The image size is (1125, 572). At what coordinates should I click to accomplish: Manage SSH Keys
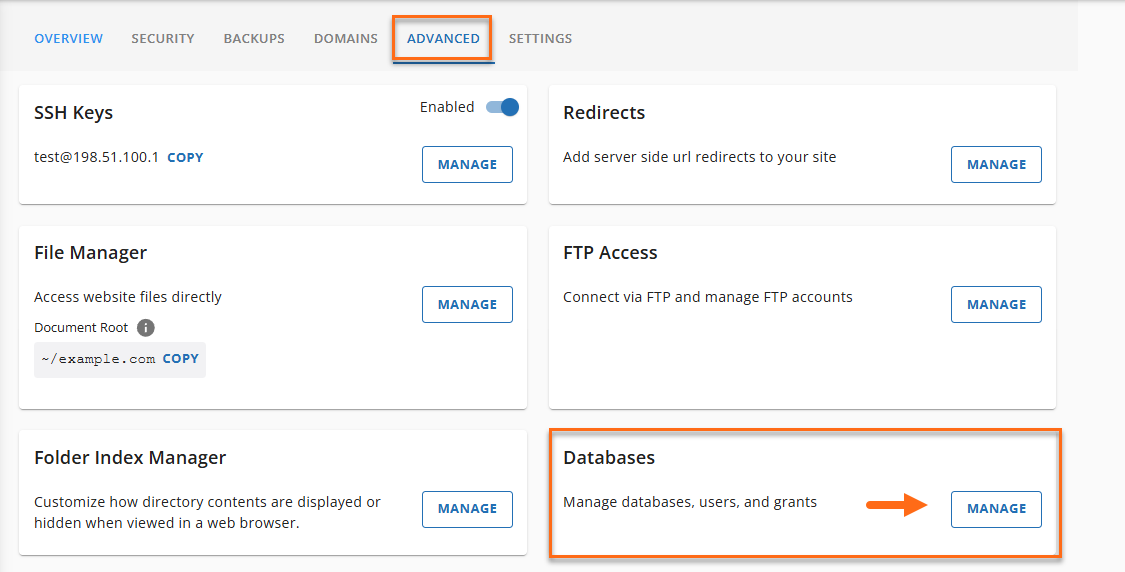(x=467, y=165)
